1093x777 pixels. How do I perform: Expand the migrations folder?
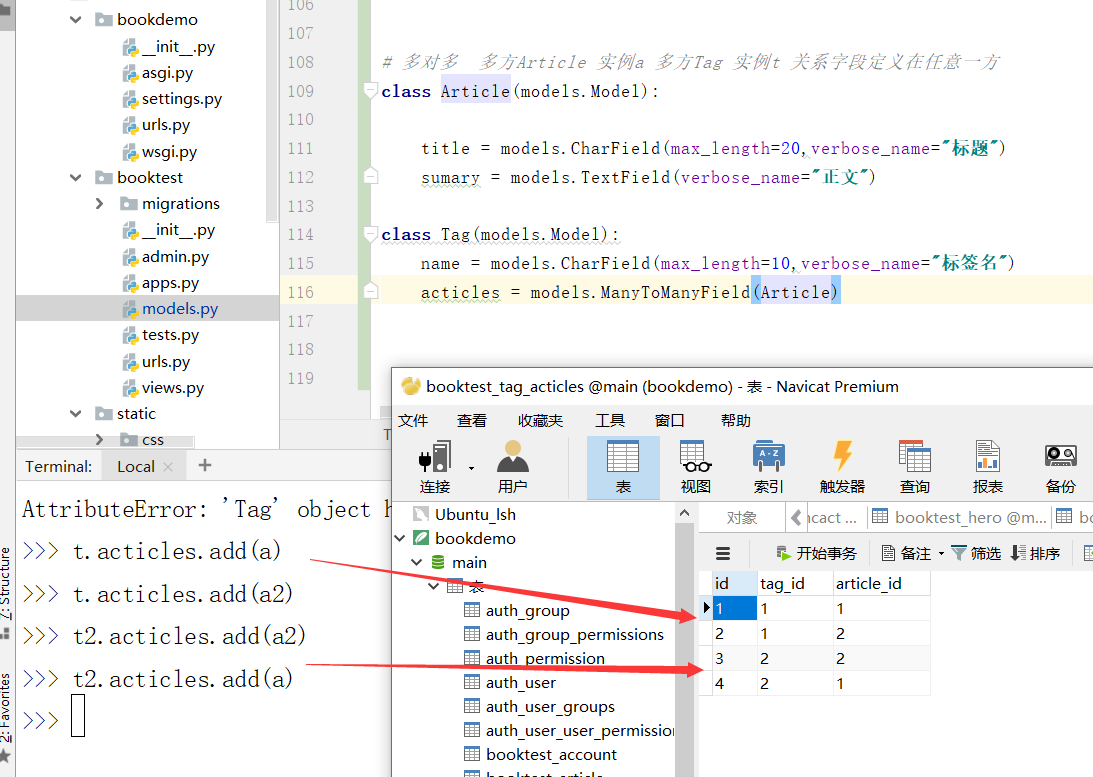(x=100, y=203)
